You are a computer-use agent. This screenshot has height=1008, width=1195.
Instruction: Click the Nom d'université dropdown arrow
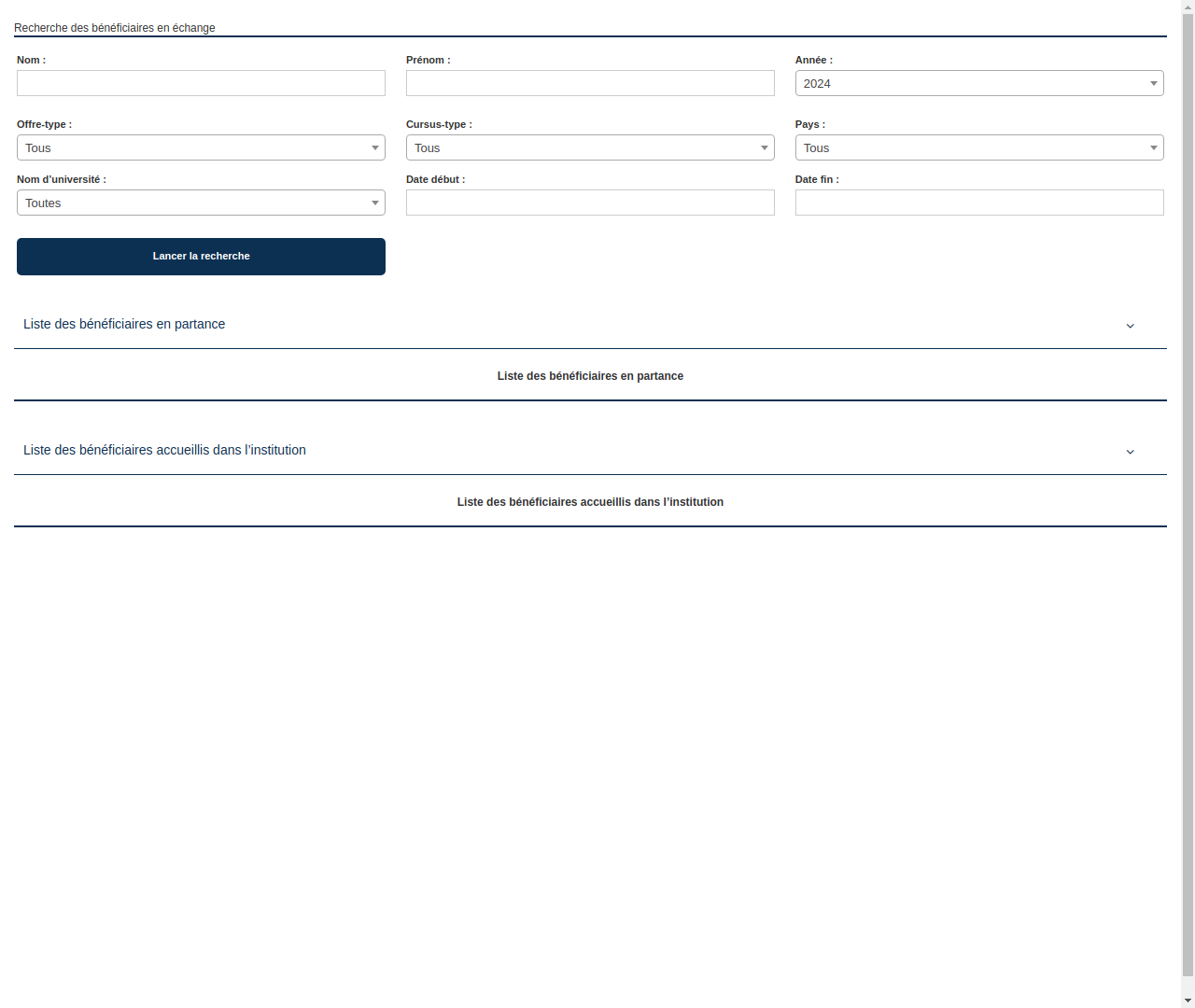375,203
